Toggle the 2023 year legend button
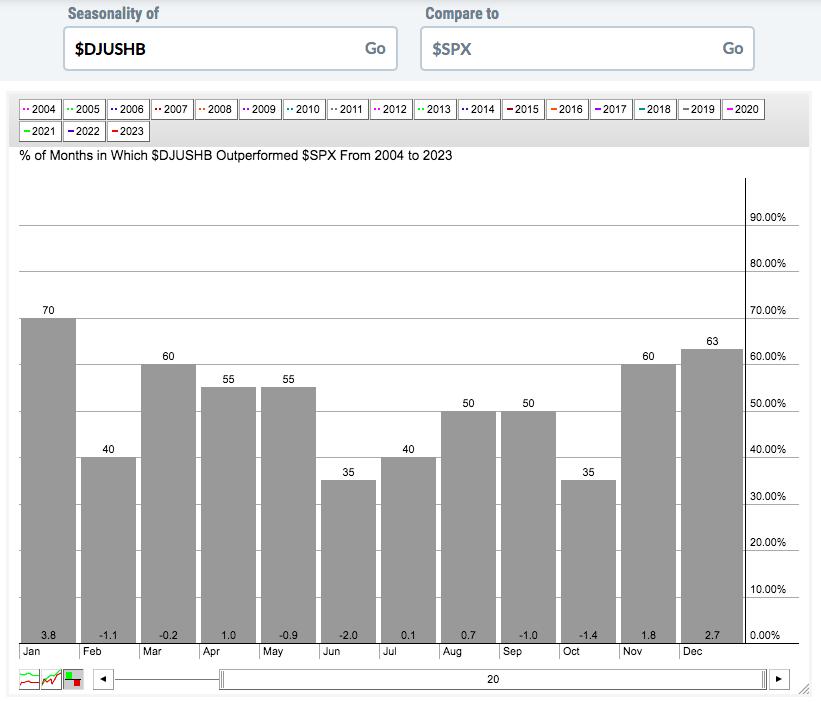The image size is (821, 702). (127, 131)
